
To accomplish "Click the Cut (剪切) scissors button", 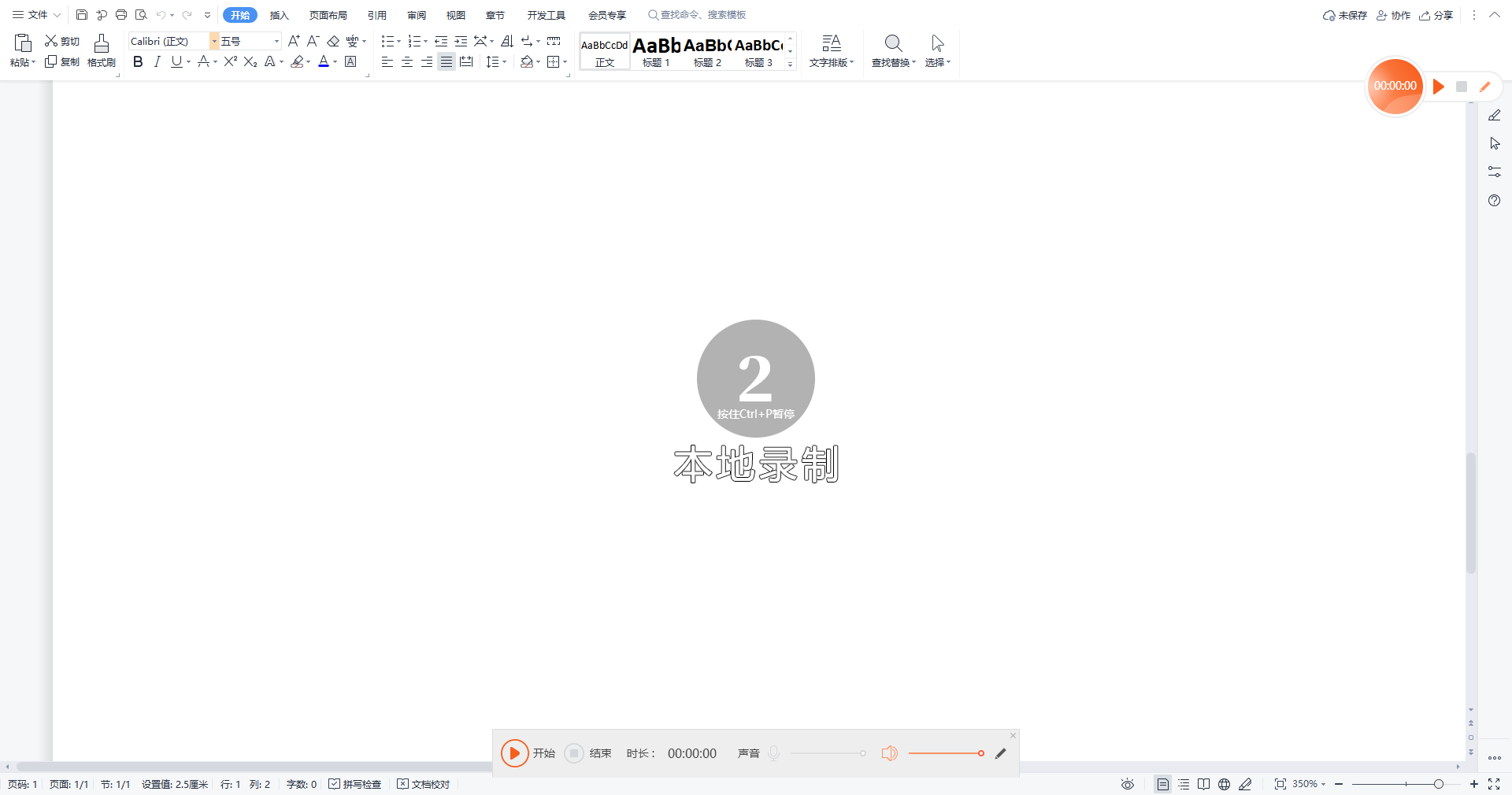I will 62,41.
